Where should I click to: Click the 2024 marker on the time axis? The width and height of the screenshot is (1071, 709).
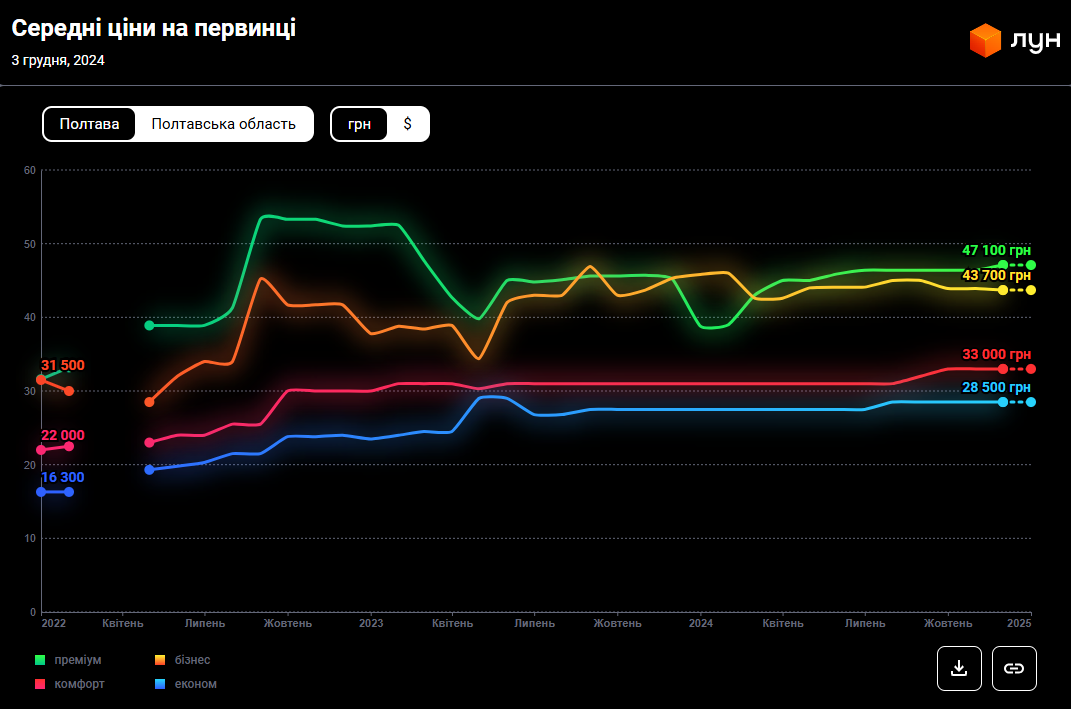pyautogui.click(x=700, y=623)
